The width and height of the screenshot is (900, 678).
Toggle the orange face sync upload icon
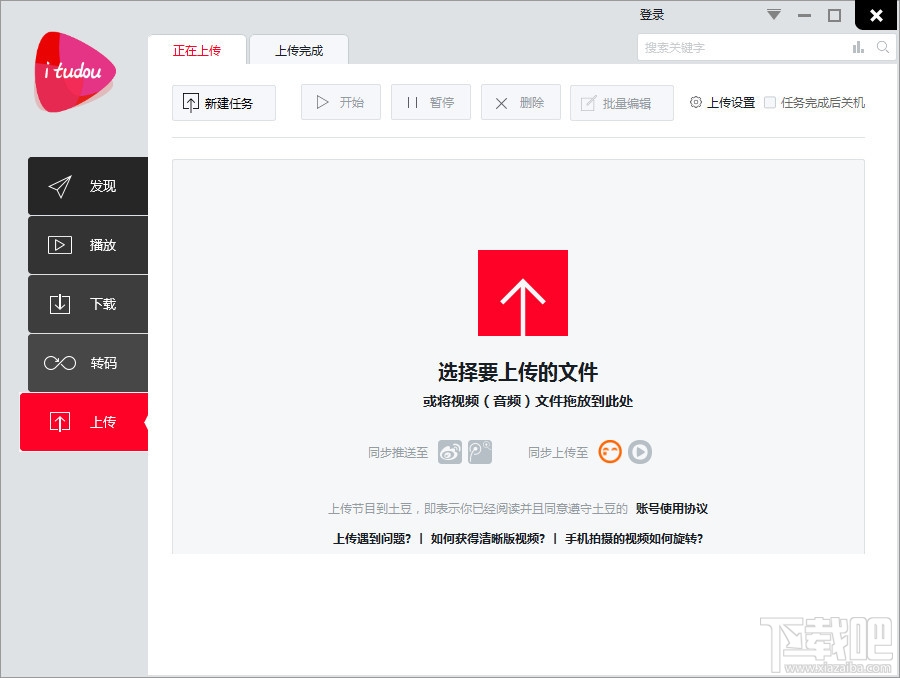pyautogui.click(x=610, y=452)
